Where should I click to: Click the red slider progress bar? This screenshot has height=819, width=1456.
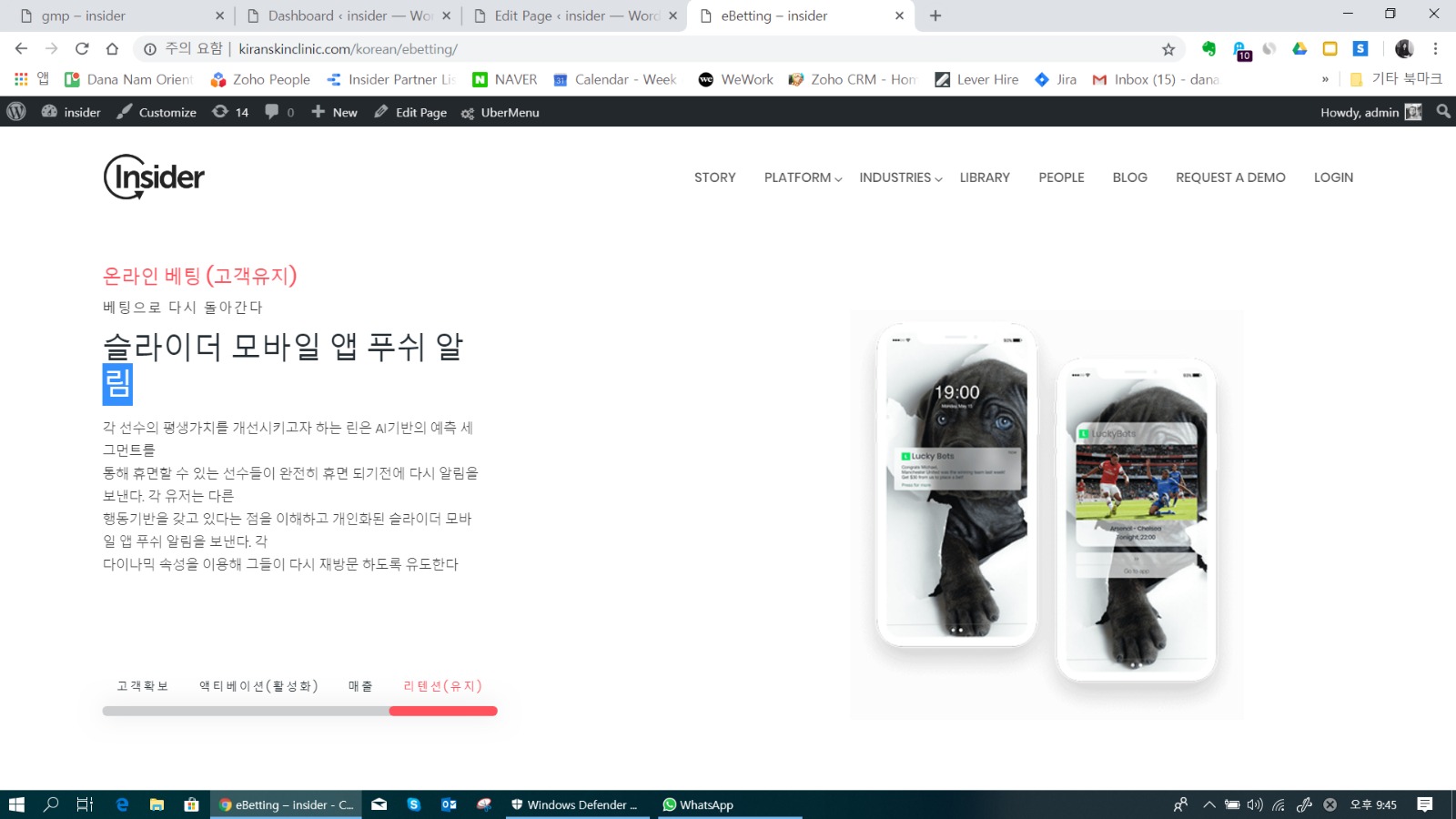tap(443, 711)
